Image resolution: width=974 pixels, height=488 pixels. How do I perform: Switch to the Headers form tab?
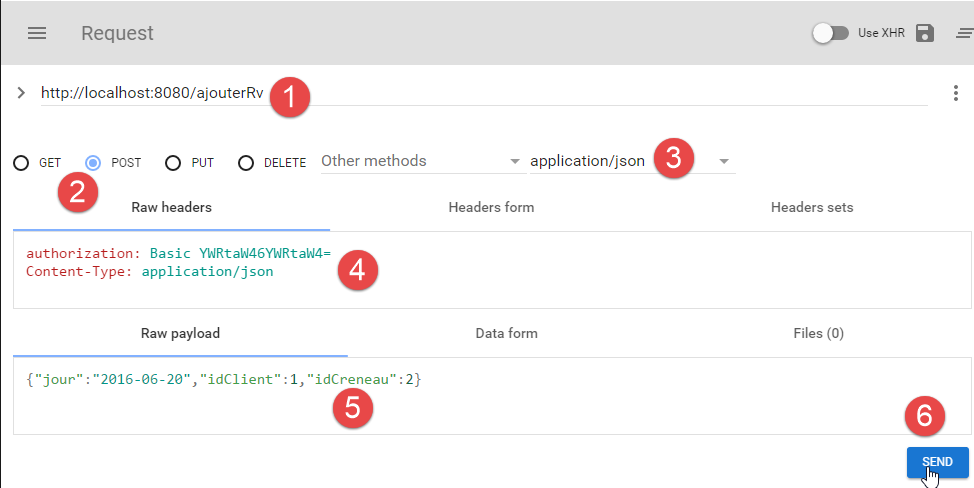pos(491,207)
